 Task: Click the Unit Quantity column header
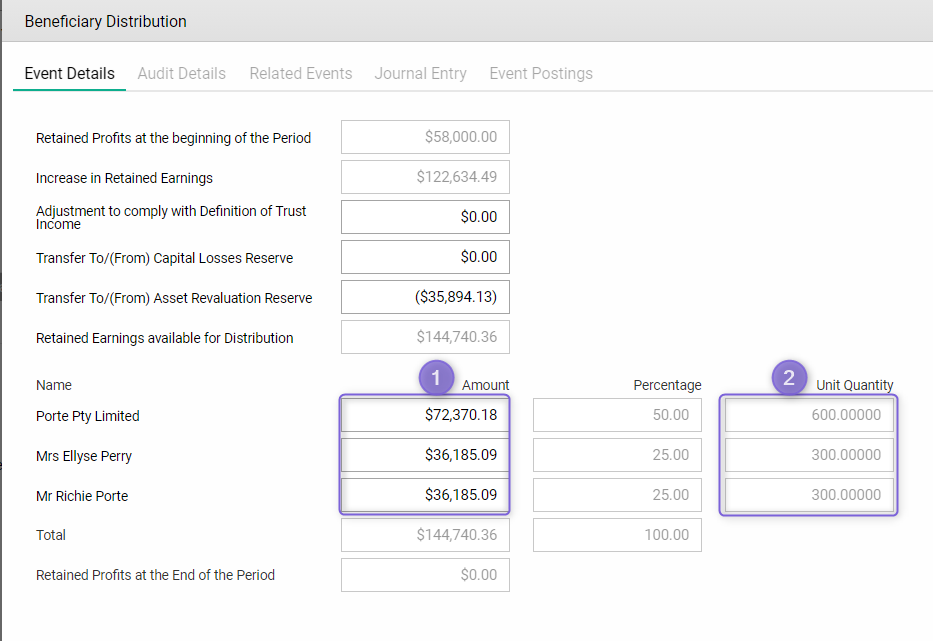[854, 385]
